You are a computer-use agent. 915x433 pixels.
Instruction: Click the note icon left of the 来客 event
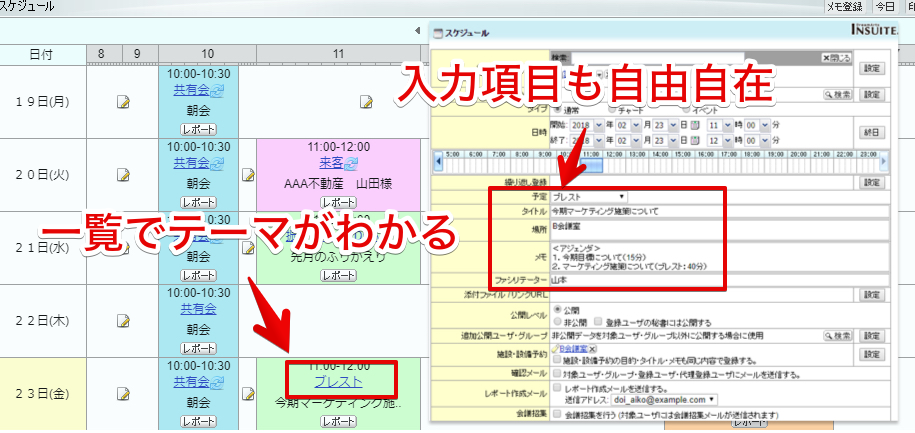coord(248,174)
